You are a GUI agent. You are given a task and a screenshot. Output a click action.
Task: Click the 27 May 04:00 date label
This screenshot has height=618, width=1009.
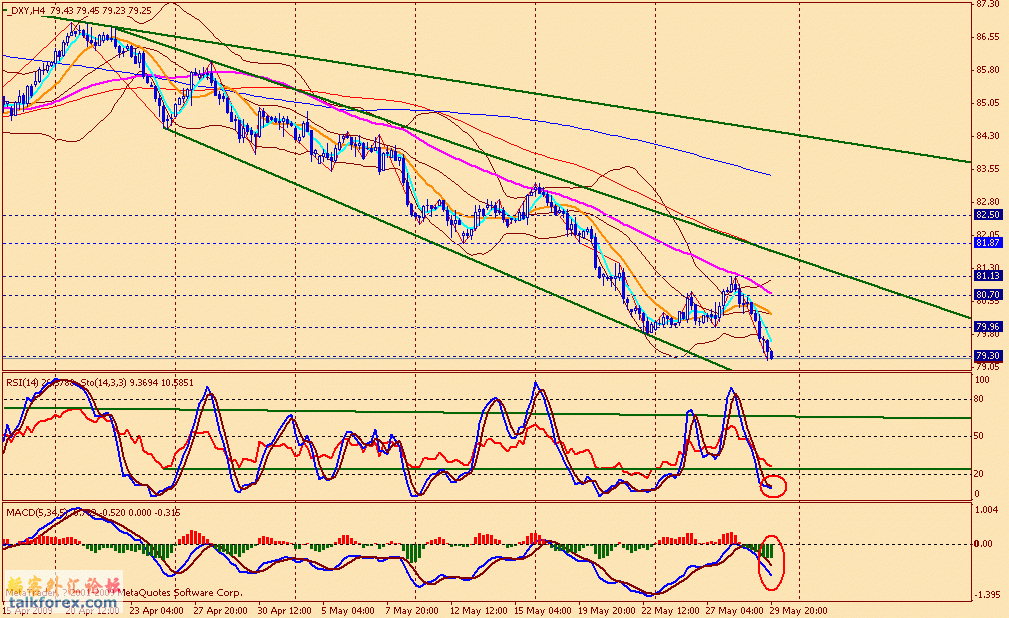pyautogui.click(x=735, y=610)
